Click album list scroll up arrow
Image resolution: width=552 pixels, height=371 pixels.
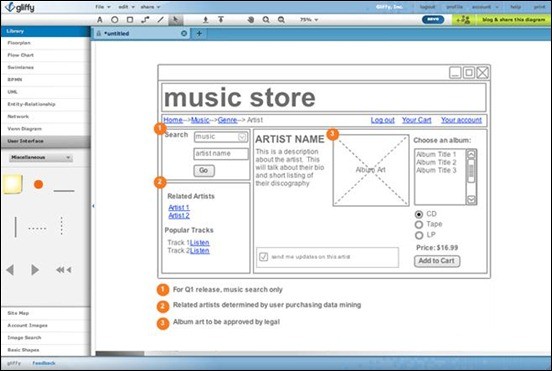pos(471,154)
